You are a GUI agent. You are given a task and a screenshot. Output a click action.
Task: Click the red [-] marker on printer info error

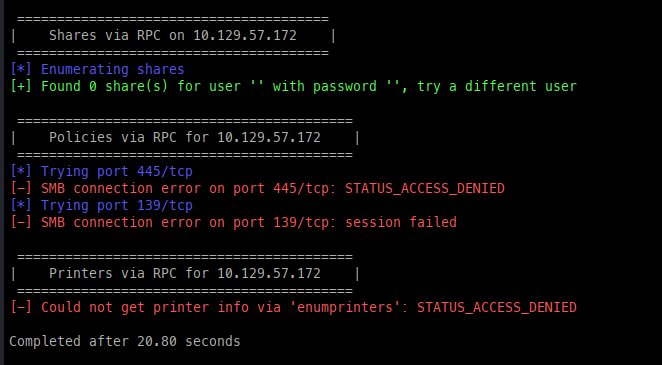[x=21, y=307]
